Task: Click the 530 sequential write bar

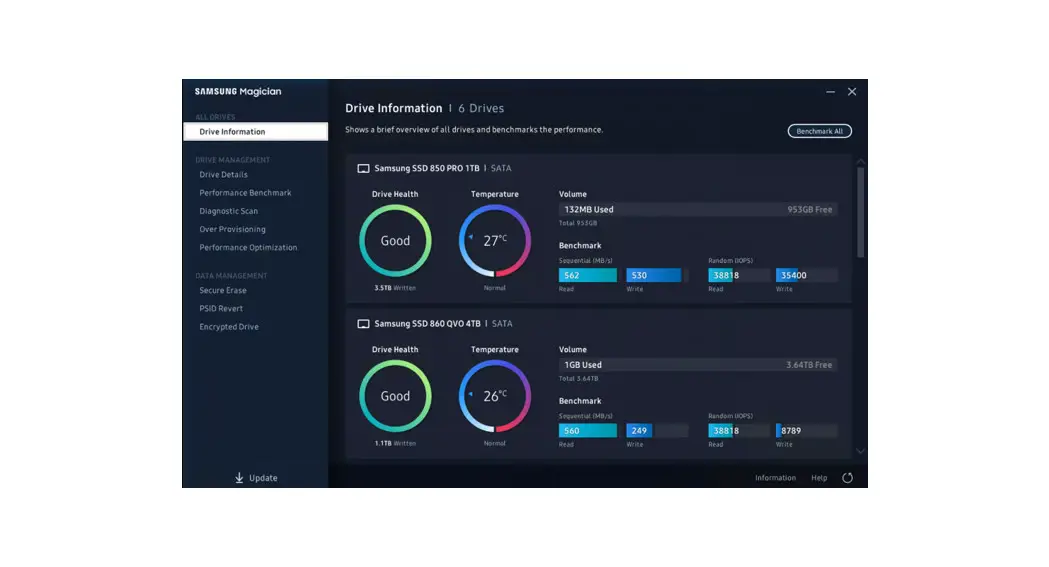Action: click(657, 275)
